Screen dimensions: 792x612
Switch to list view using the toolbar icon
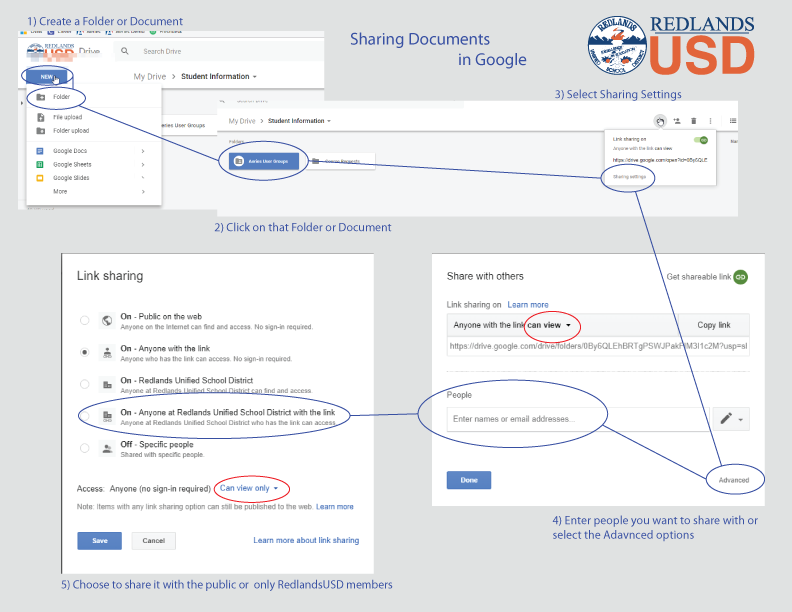pos(733,121)
